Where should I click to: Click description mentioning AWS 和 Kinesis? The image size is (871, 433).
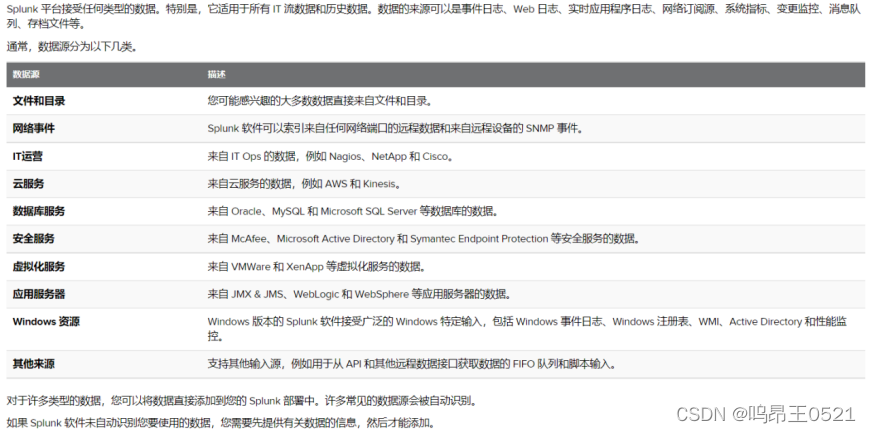[305, 183]
